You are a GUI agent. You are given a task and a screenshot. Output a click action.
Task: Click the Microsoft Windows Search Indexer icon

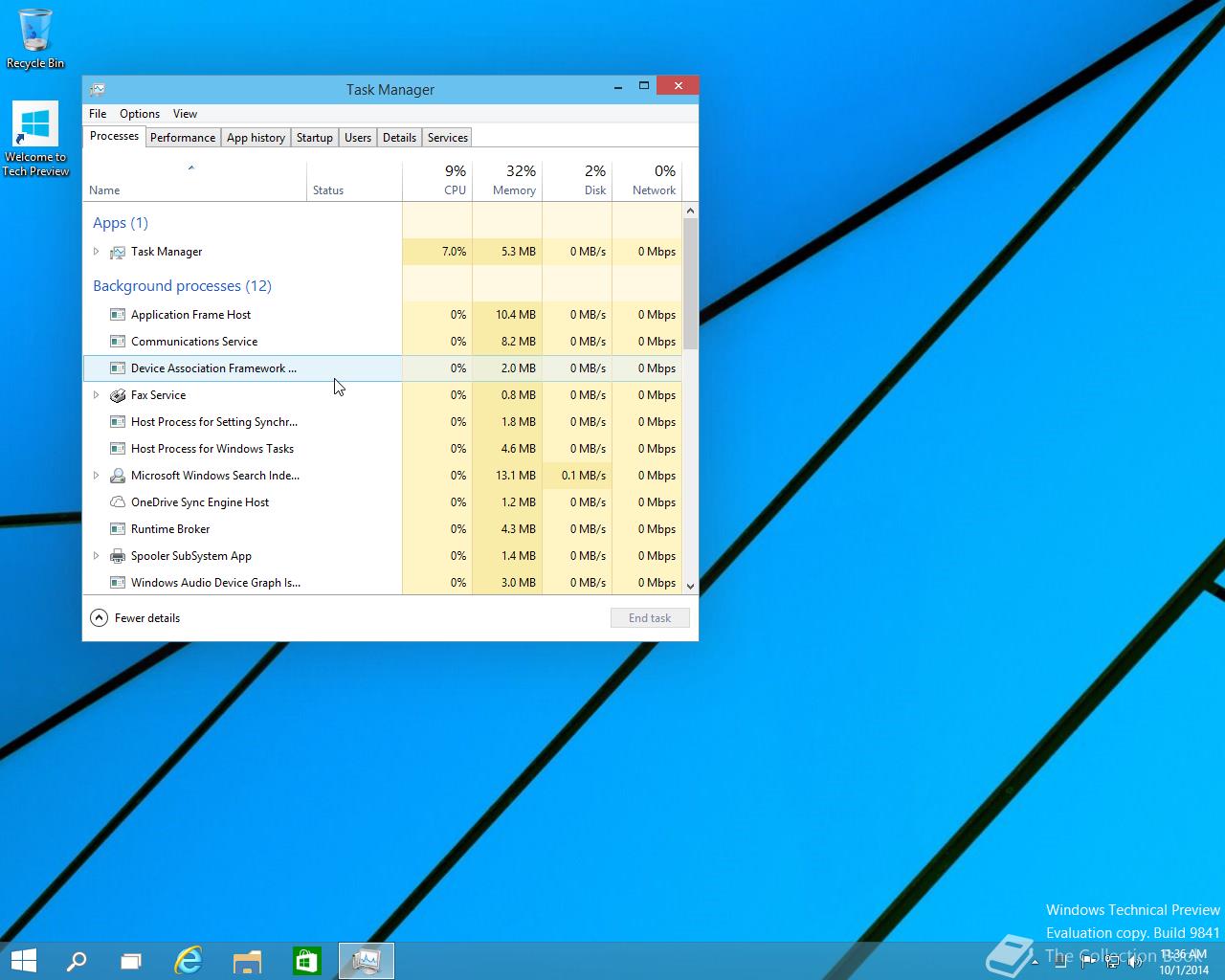coord(118,476)
